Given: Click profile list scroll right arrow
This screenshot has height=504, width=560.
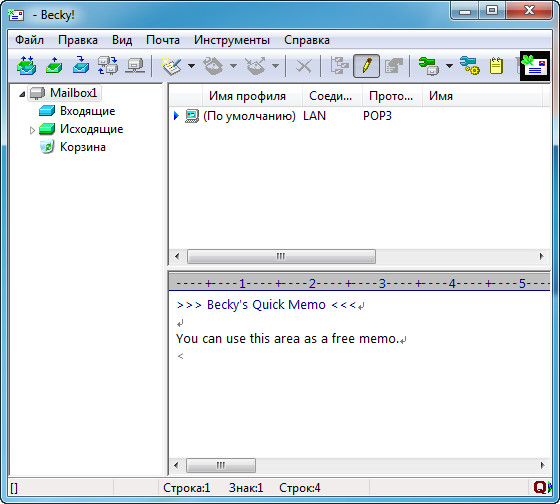Looking at the screenshot, I should [x=541, y=256].
